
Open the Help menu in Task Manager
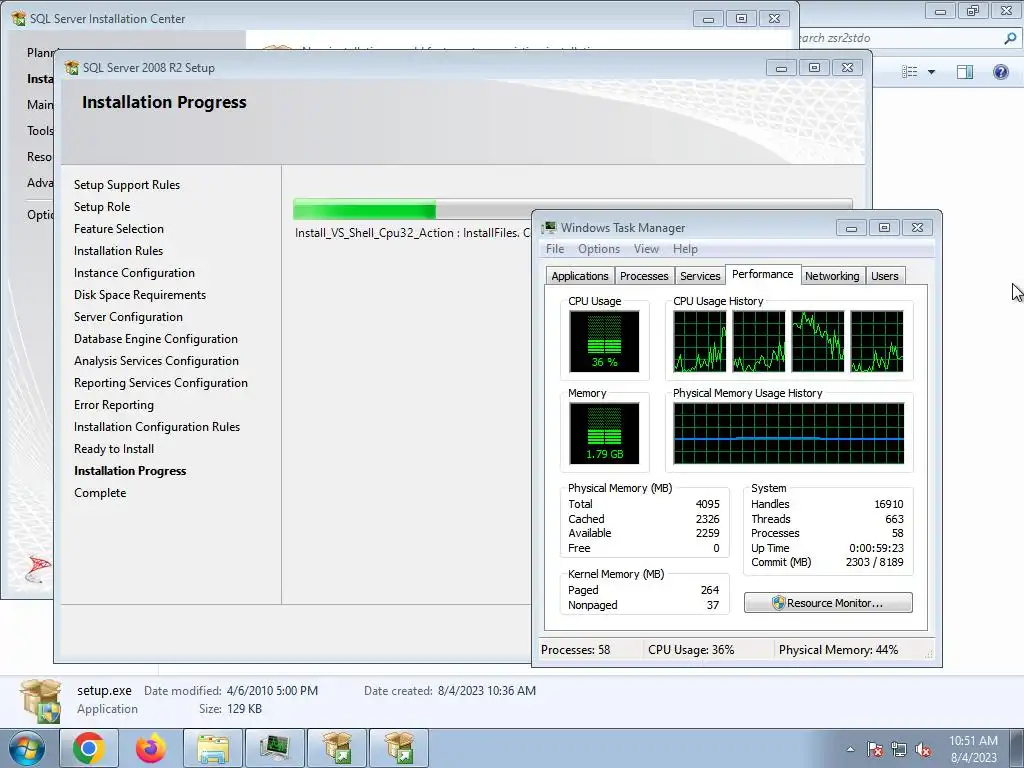point(685,249)
